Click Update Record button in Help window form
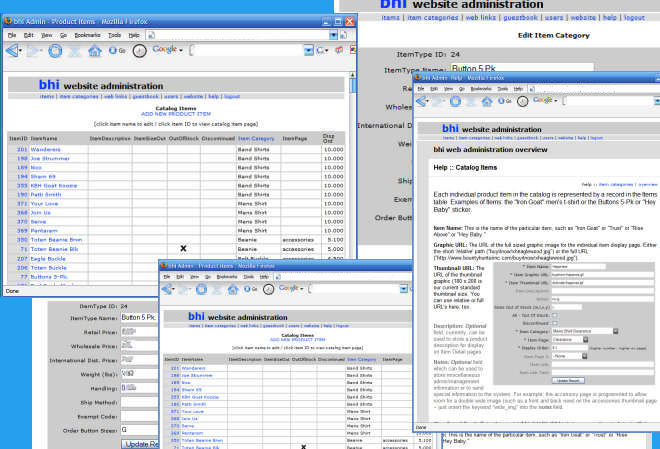 click(568, 380)
